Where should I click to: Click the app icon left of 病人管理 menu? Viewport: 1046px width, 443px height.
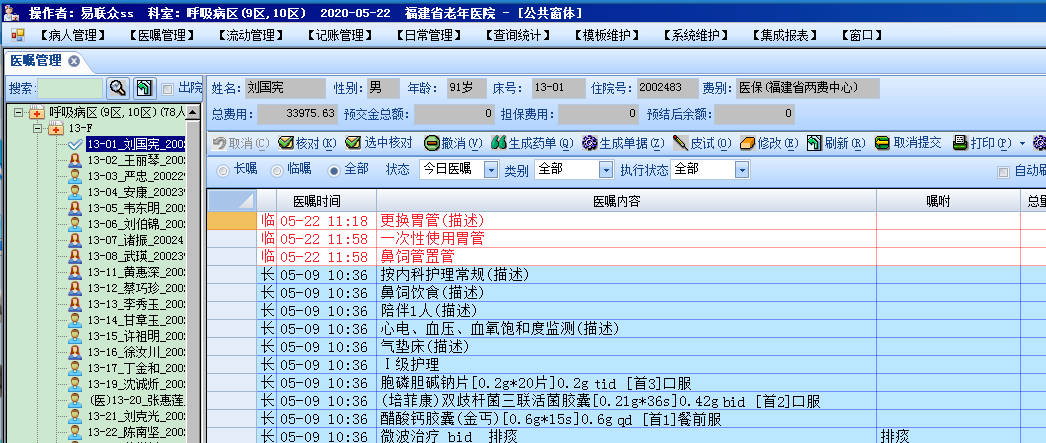(x=17, y=35)
